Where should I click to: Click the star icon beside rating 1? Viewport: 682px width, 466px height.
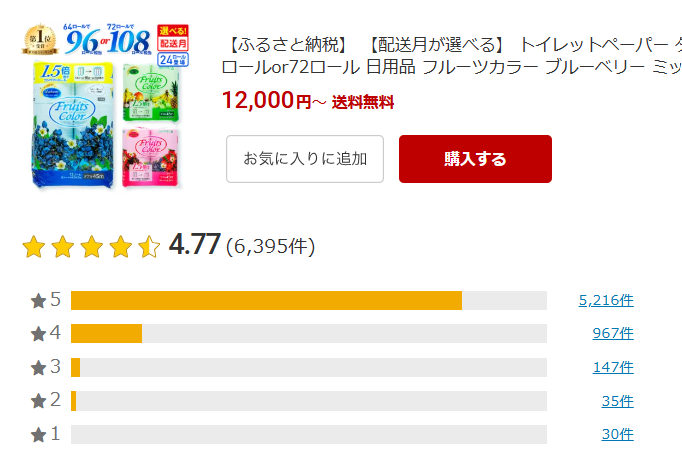[38, 434]
